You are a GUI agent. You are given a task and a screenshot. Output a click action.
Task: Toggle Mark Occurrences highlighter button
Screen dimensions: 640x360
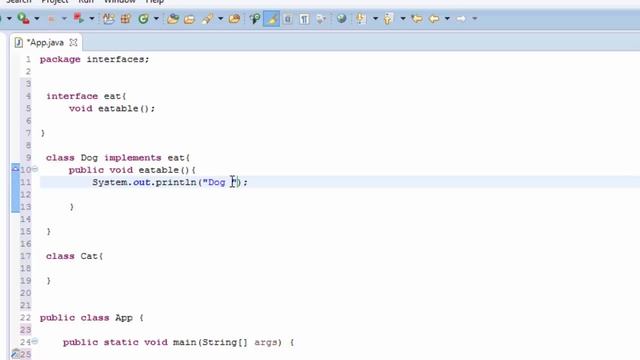[x=271, y=18]
